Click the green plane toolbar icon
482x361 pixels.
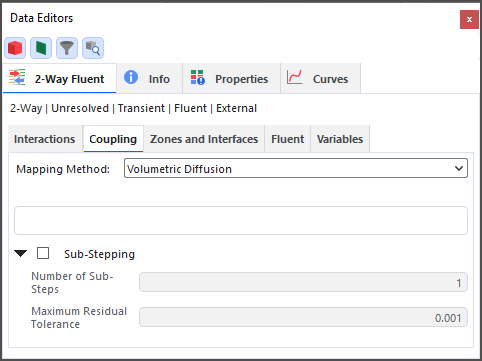(41, 48)
